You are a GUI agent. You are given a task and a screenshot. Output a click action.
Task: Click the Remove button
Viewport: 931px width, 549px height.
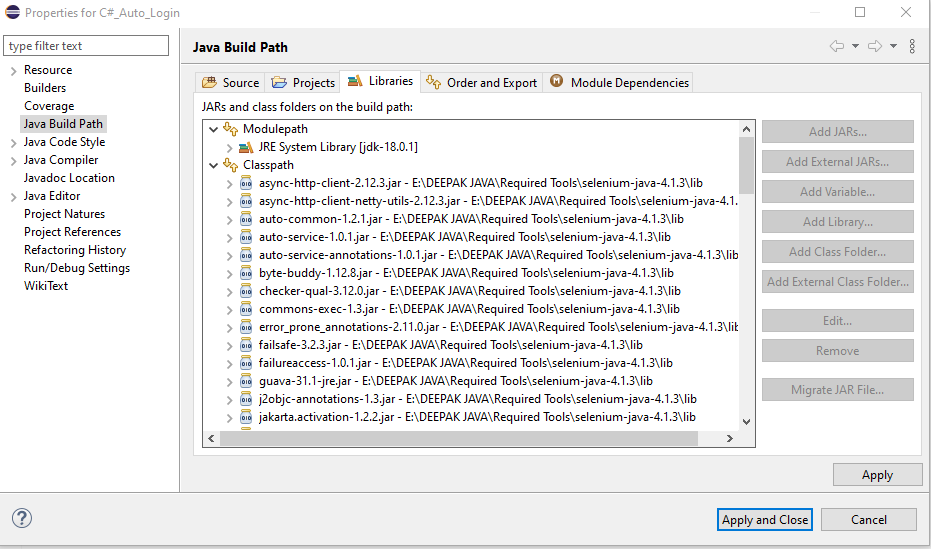click(x=837, y=351)
